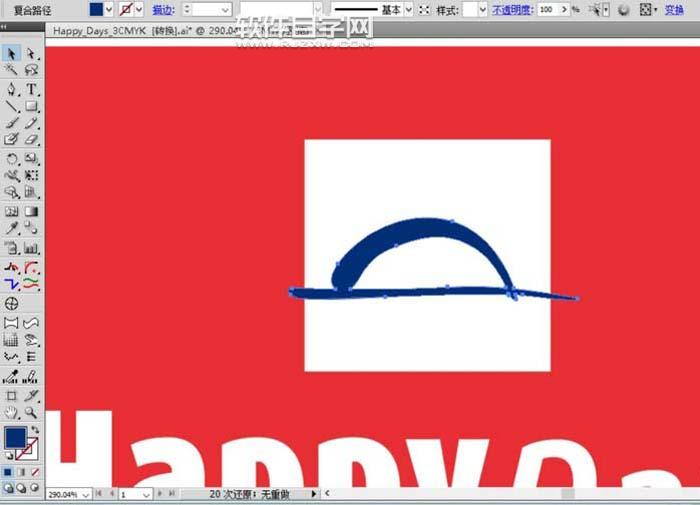
Task: Click the 变换 transform link
Action: (x=674, y=9)
